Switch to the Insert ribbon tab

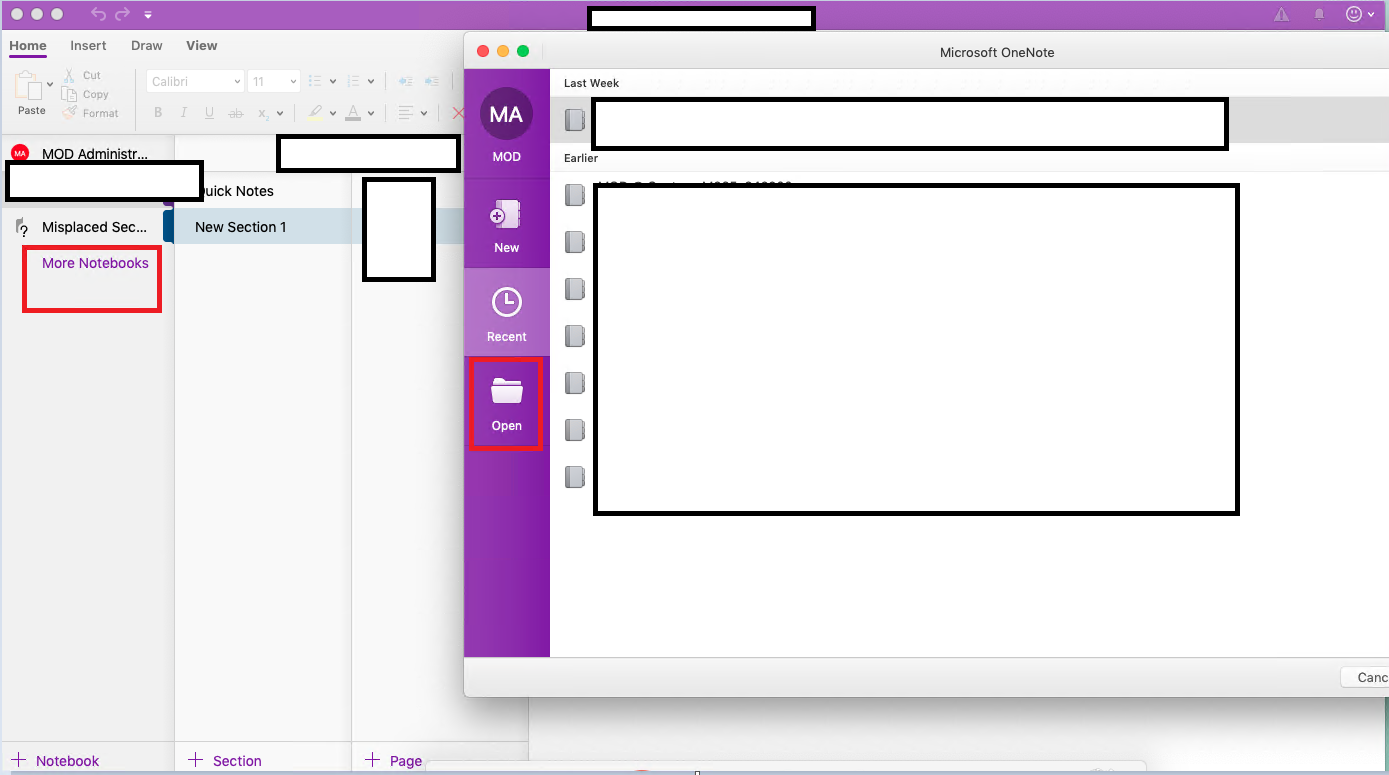click(x=88, y=45)
